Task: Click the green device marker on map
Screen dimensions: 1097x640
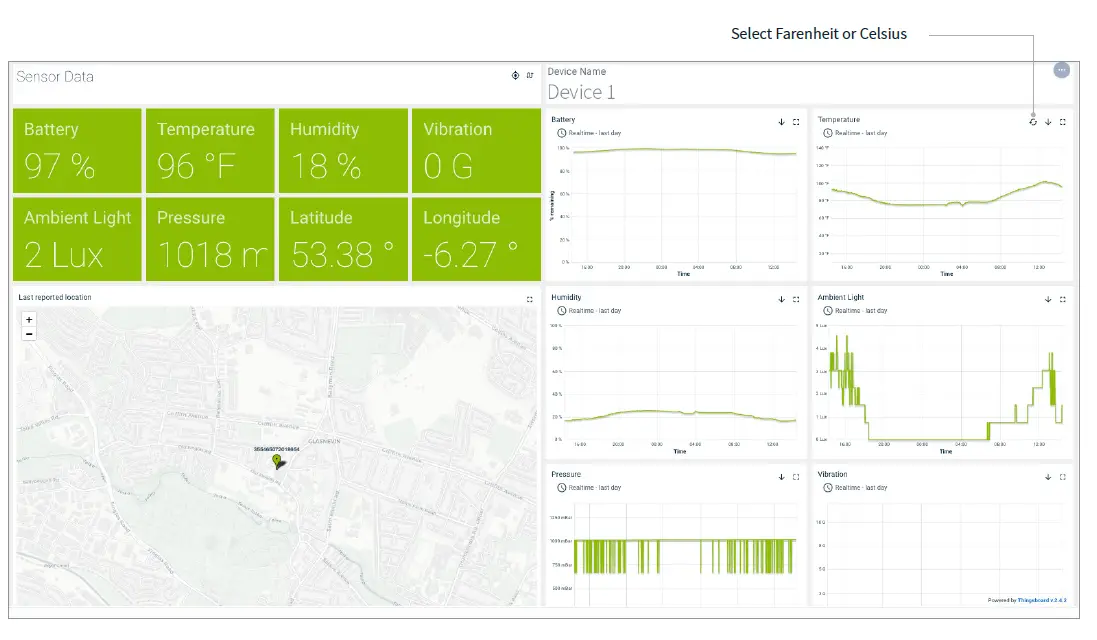Action: 279,461
